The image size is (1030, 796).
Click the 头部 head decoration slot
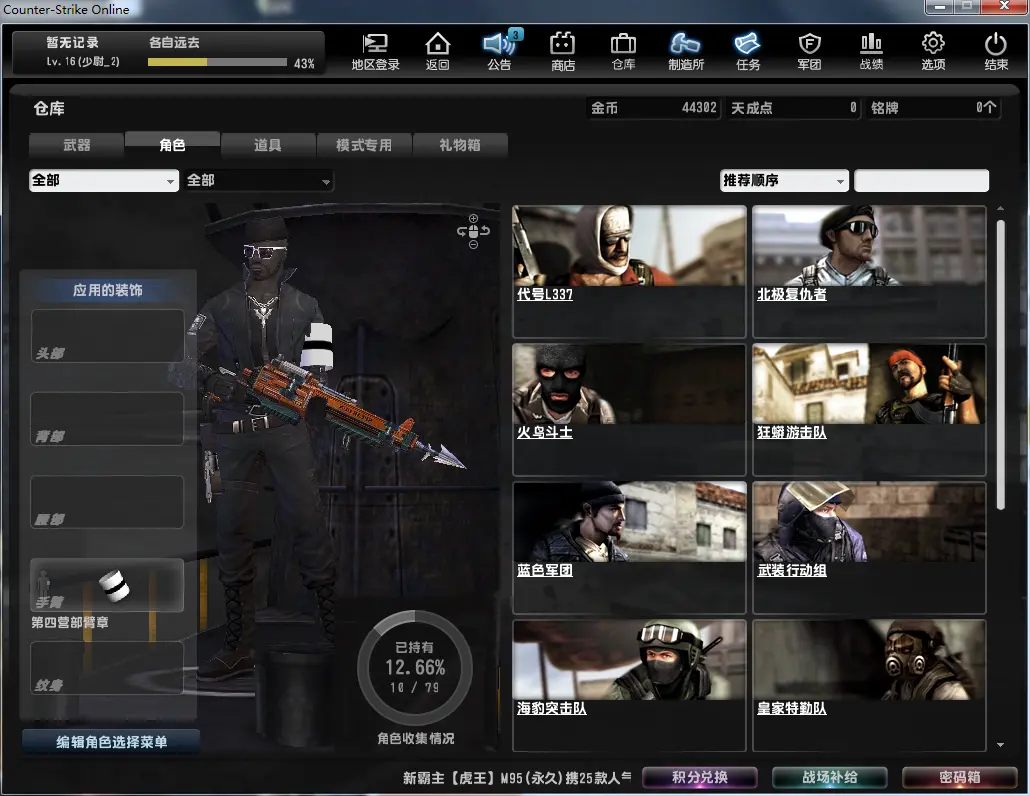[x=107, y=336]
